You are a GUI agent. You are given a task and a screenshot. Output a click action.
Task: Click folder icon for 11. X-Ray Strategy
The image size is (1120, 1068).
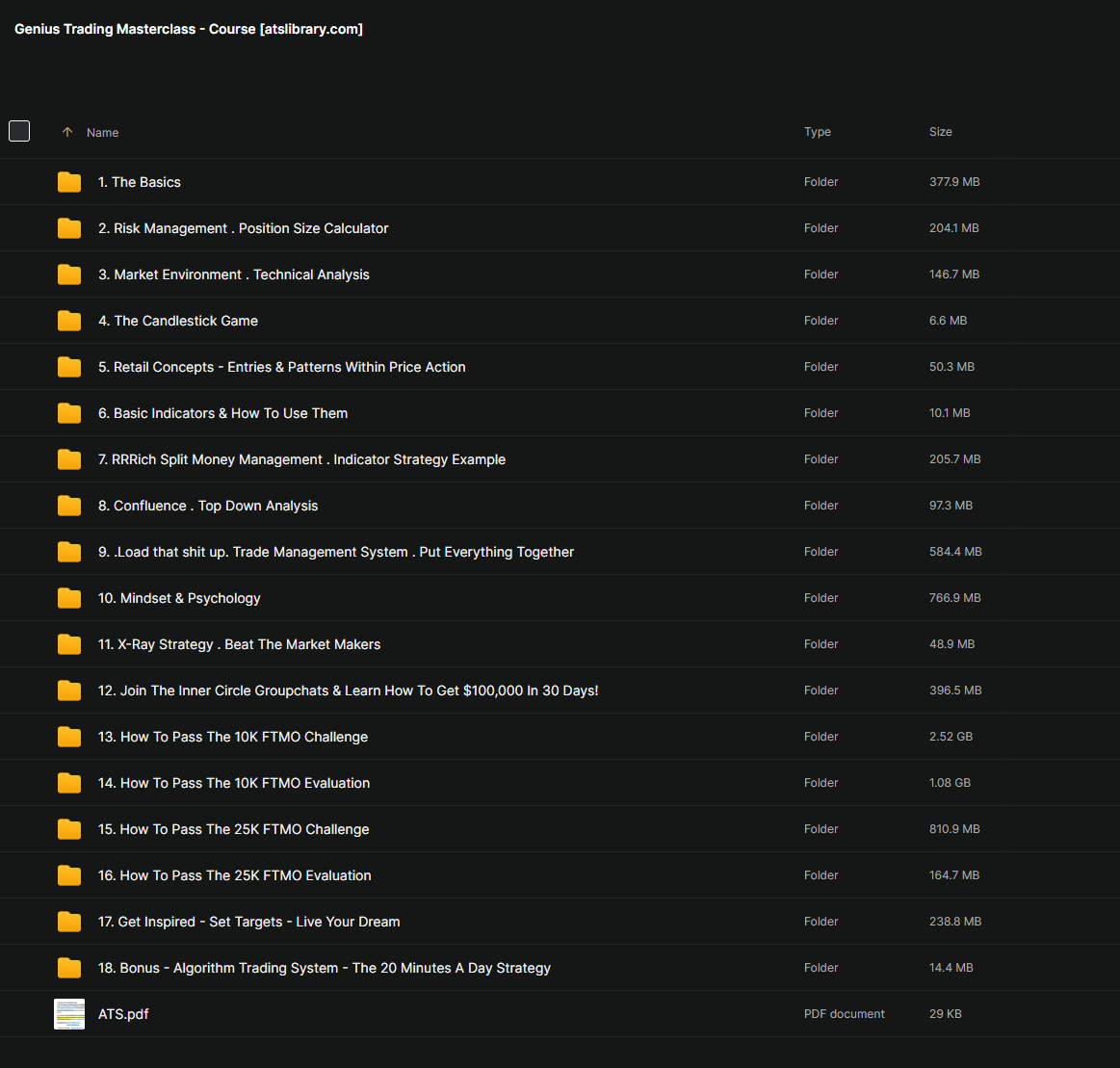click(69, 644)
